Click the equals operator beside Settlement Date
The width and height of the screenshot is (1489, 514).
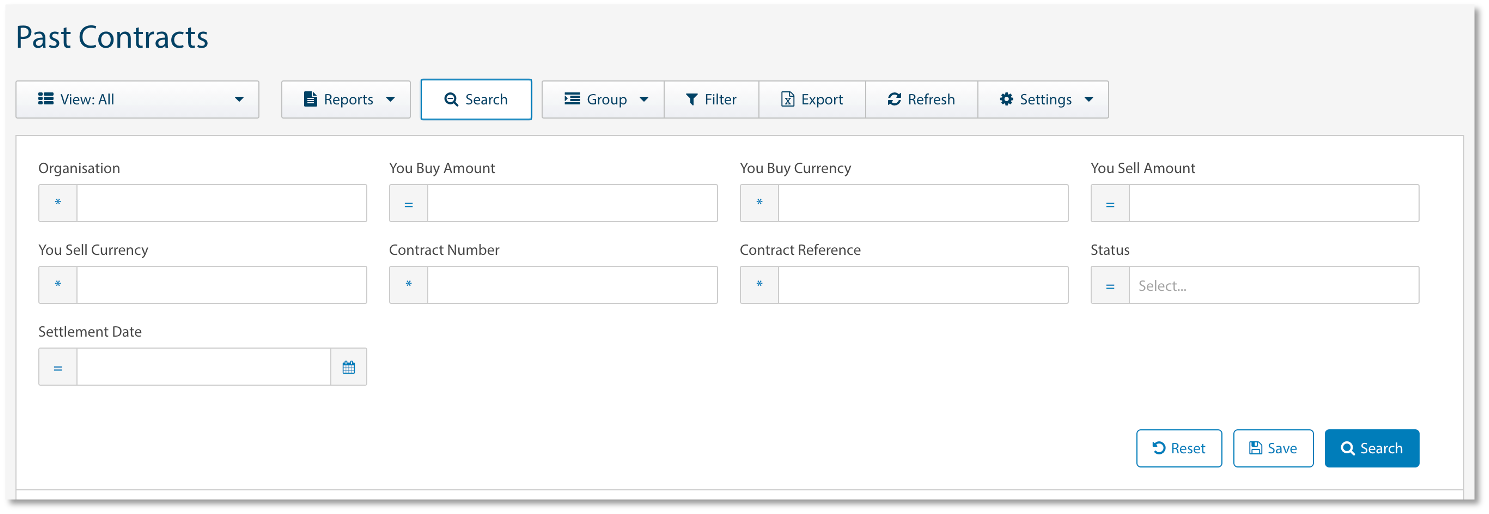(x=58, y=367)
